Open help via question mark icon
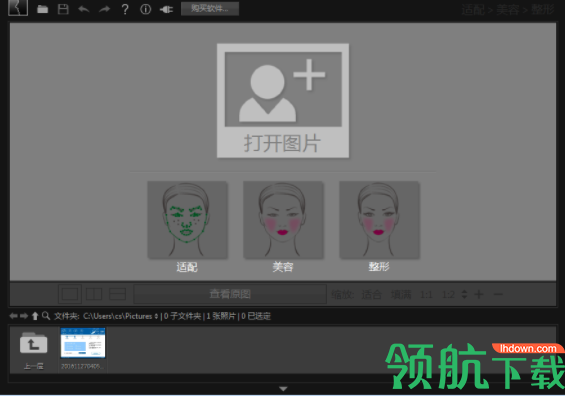The height and width of the screenshot is (396, 565). pyautogui.click(x=125, y=9)
